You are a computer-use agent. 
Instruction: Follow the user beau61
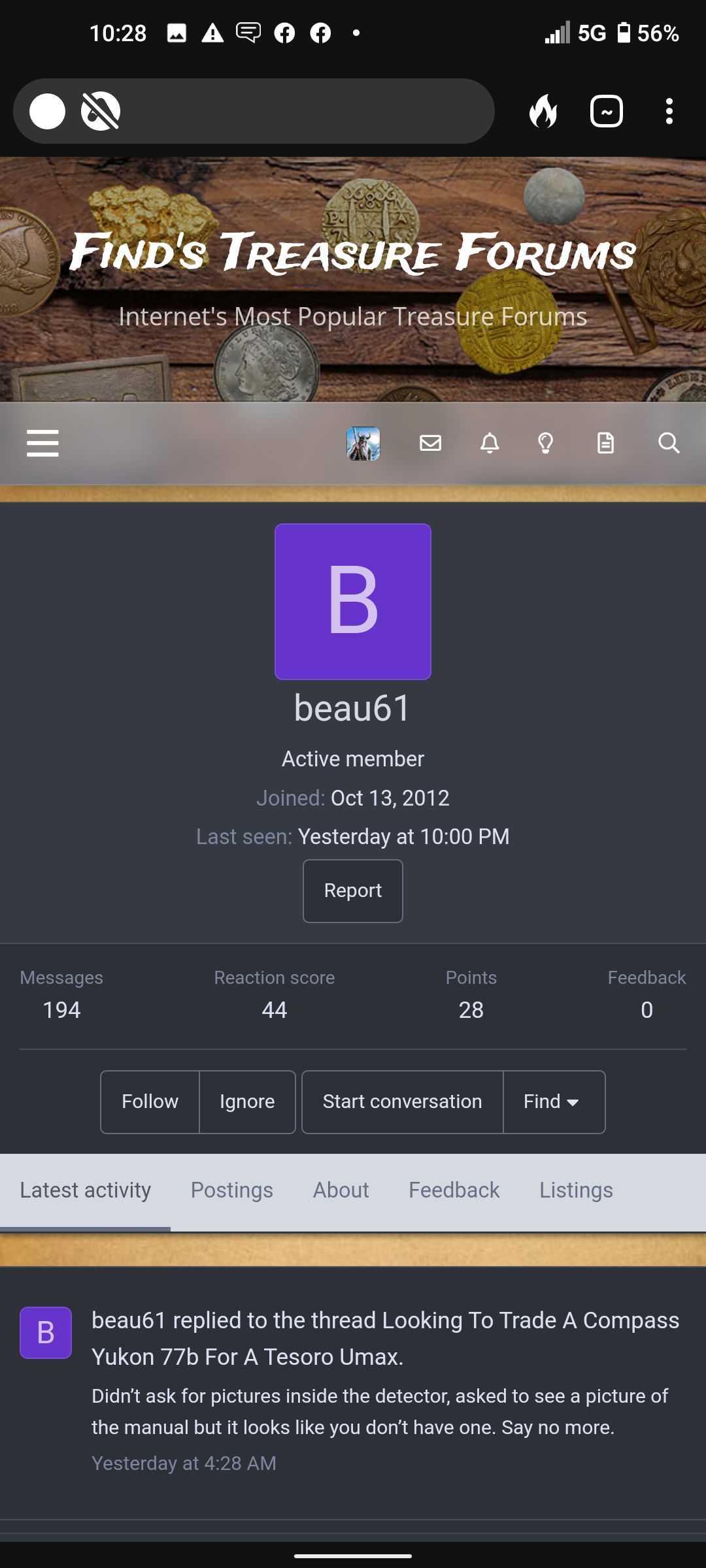pos(150,1102)
